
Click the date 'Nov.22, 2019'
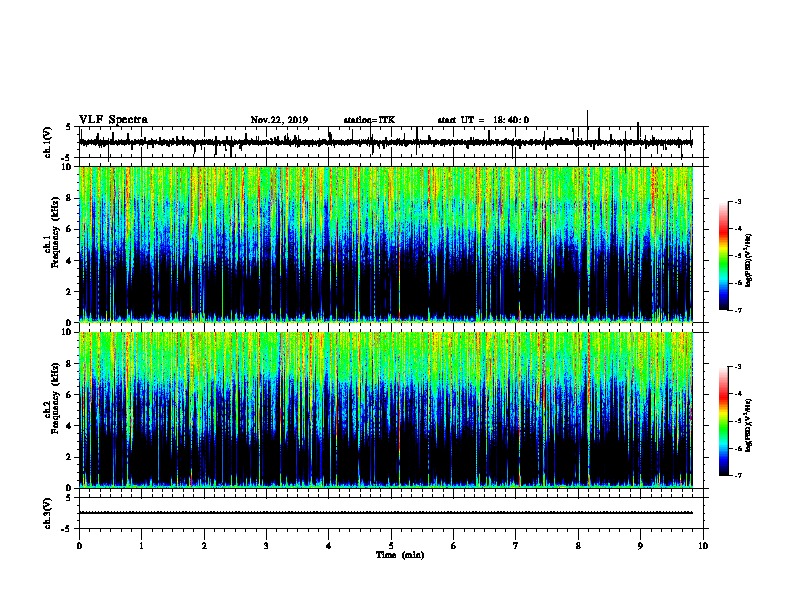point(279,120)
